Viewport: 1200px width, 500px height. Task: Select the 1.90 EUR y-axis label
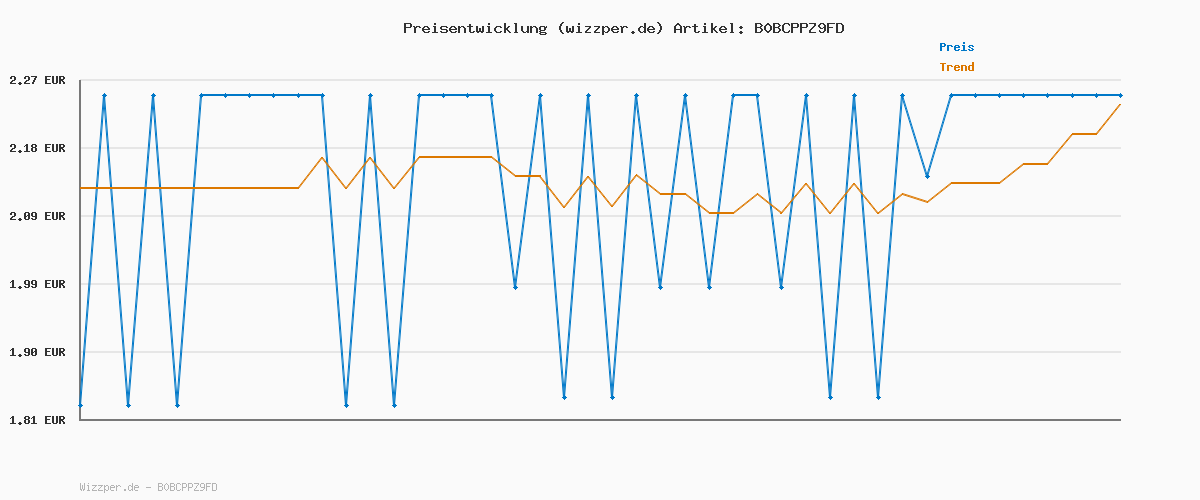(37, 352)
